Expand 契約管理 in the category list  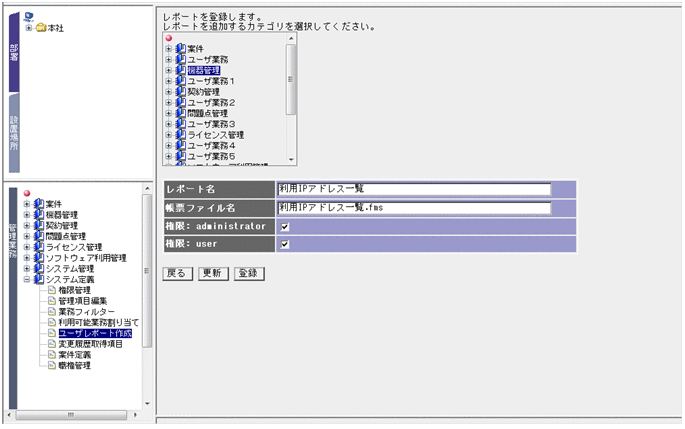[x=169, y=92]
